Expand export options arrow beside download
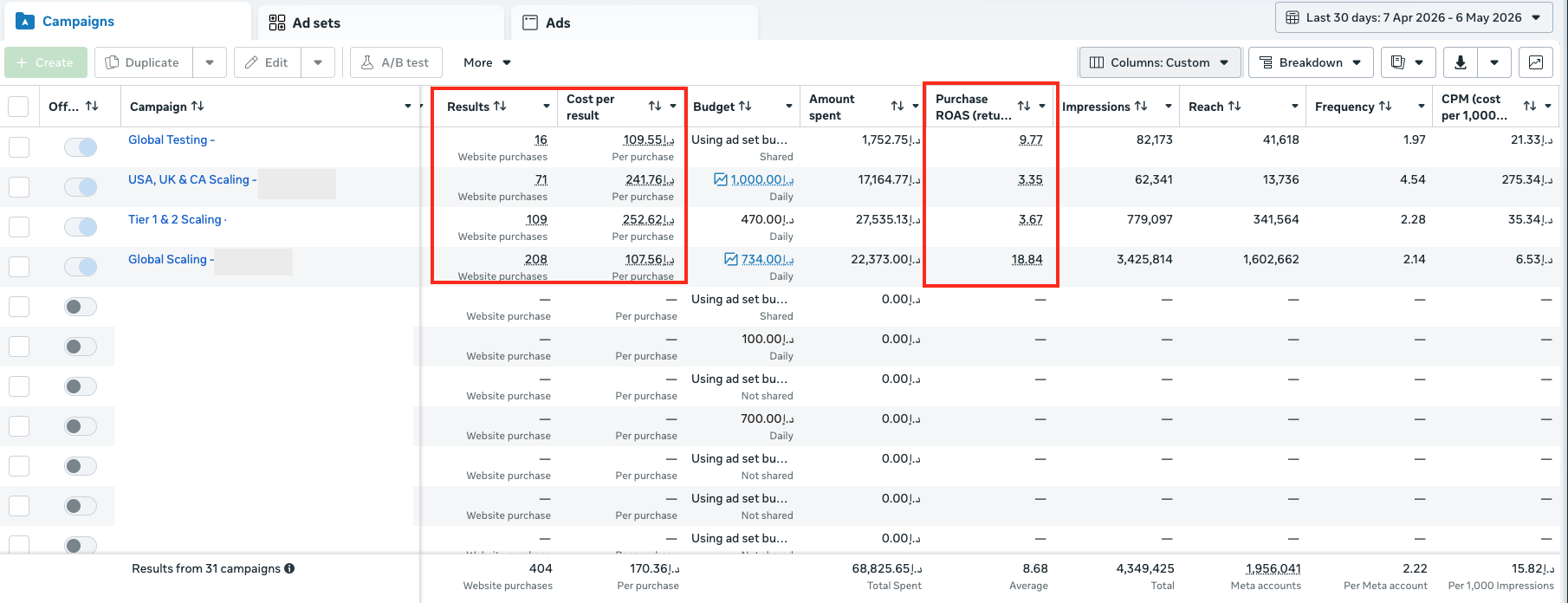The height and width of the screenshot is (603, 1568). pyautogui.click(x=1494, y=62)
